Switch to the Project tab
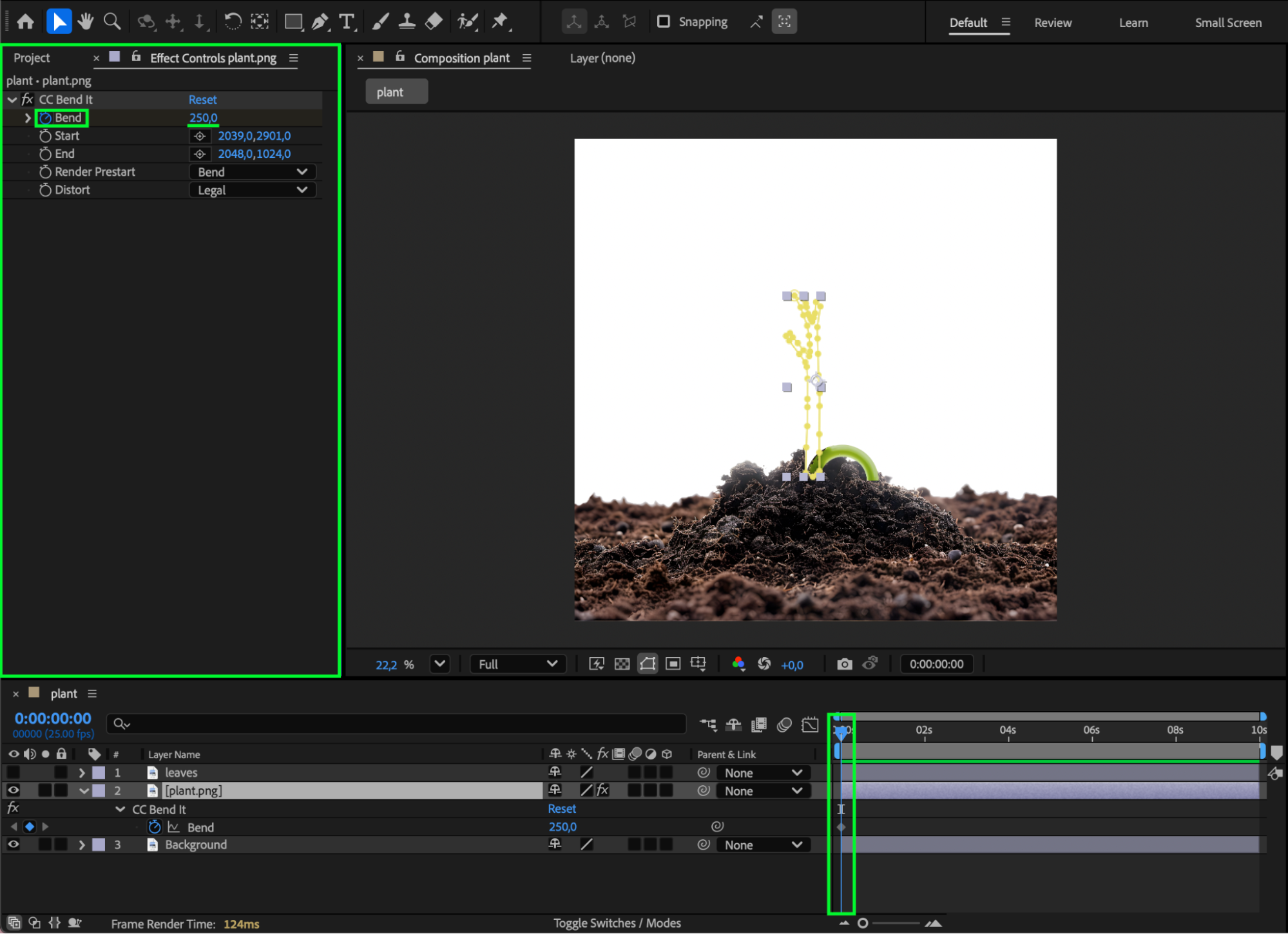The height and width of the screenshot is (934, 1288). click(32, 58)
